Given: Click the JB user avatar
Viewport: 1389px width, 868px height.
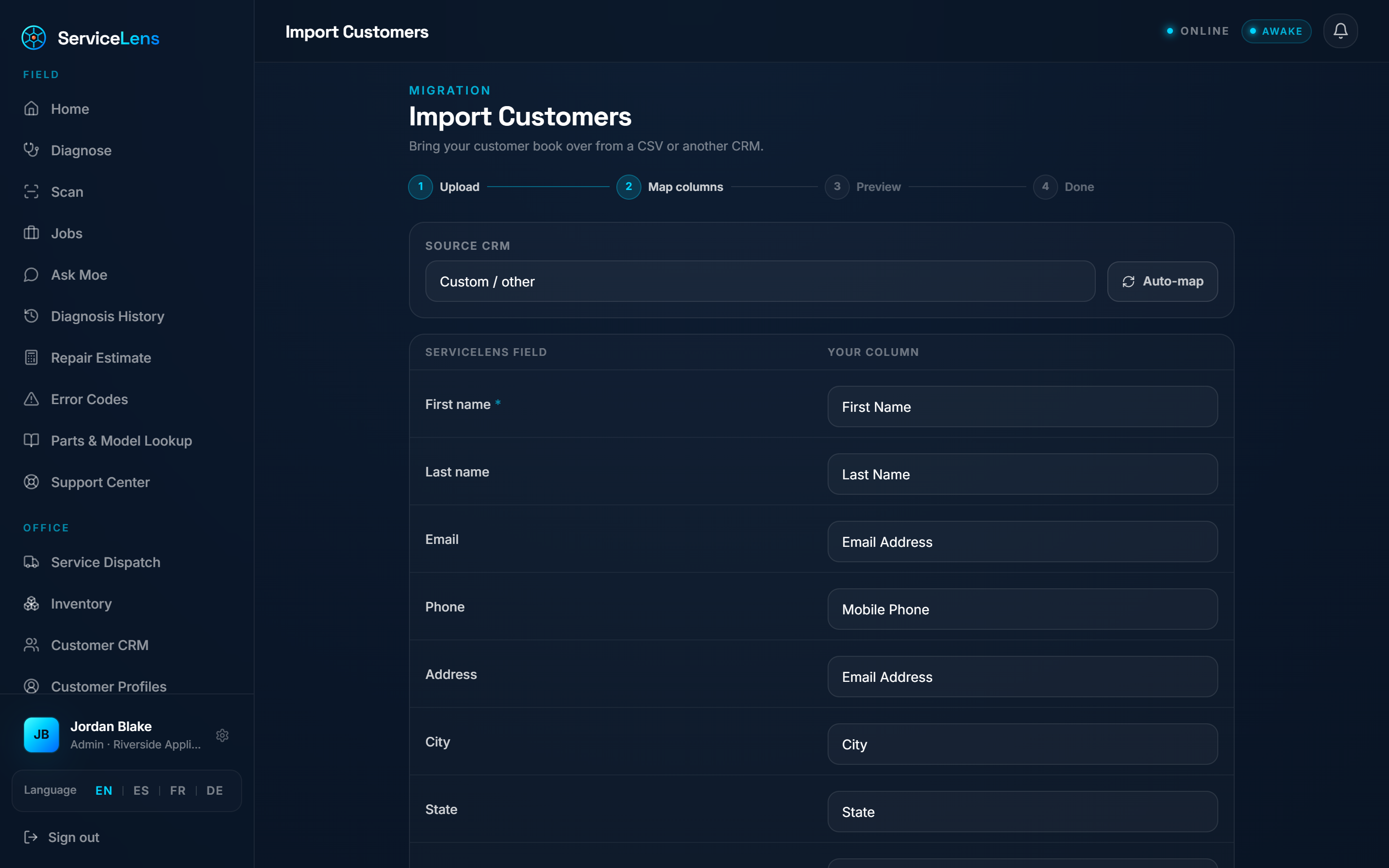Looking at the screenshot, I should (41, 734).
